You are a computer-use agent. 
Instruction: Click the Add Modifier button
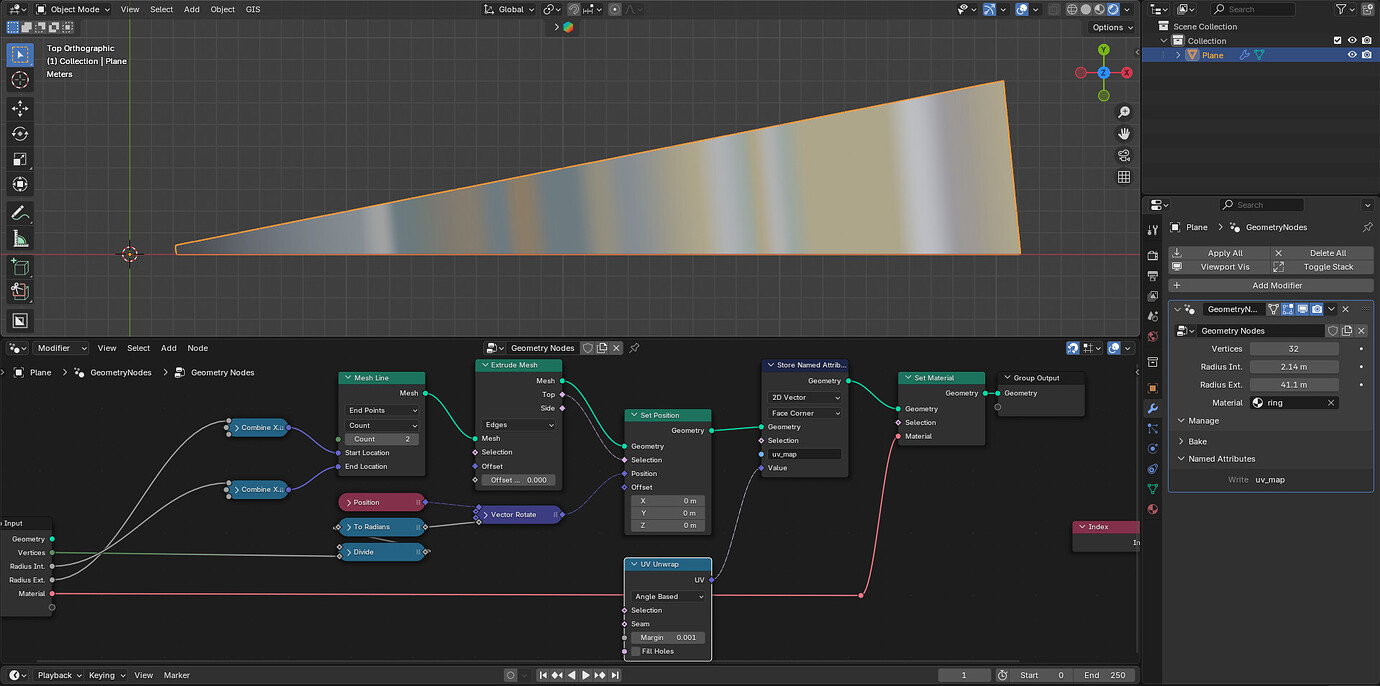[x=1271, y=285]
